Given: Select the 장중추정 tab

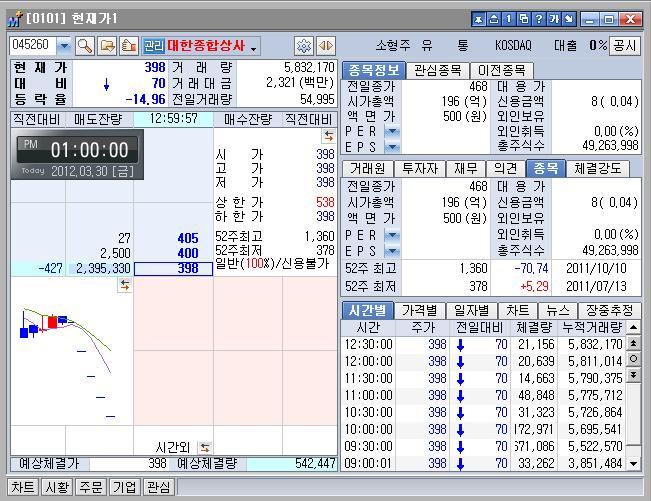Looking at the screenshot, I should pyautogui.click(x=610, y=310).
